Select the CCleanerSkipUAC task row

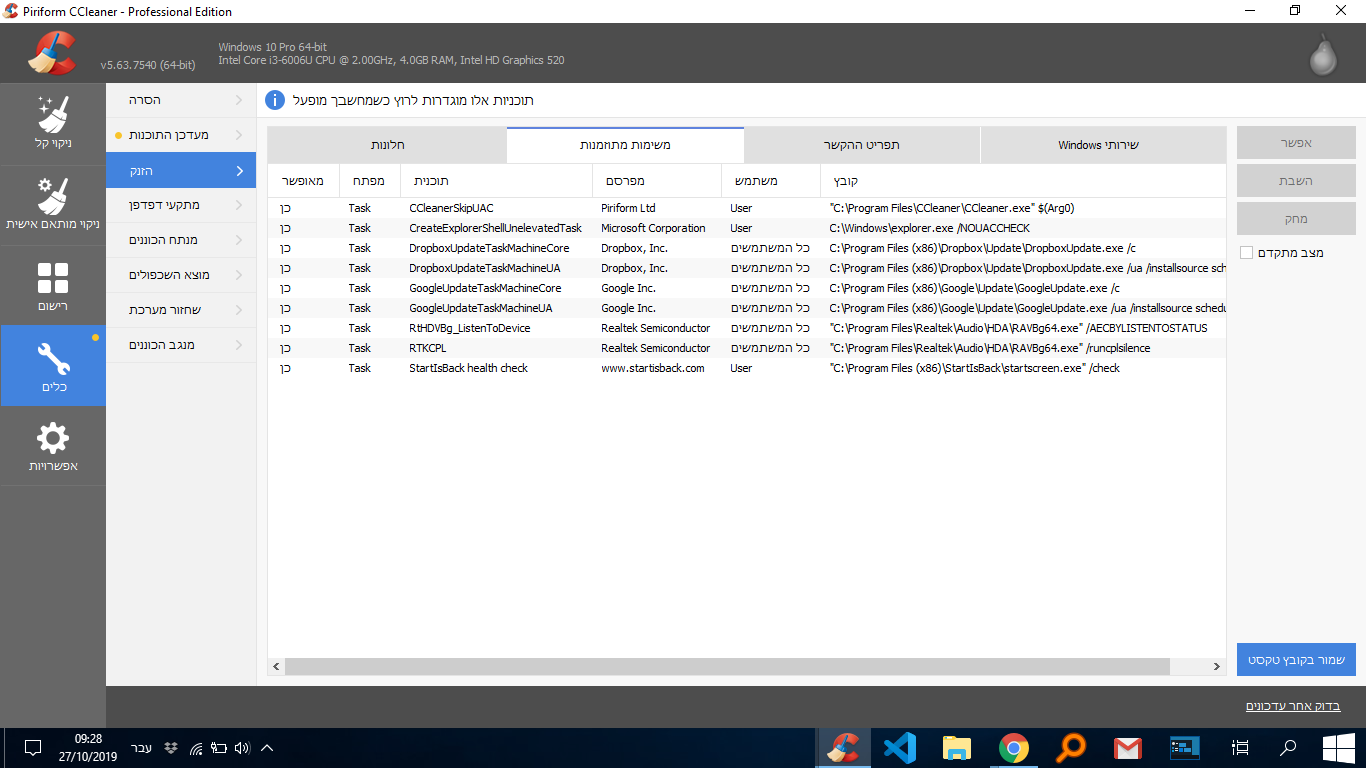pos(747,208)
